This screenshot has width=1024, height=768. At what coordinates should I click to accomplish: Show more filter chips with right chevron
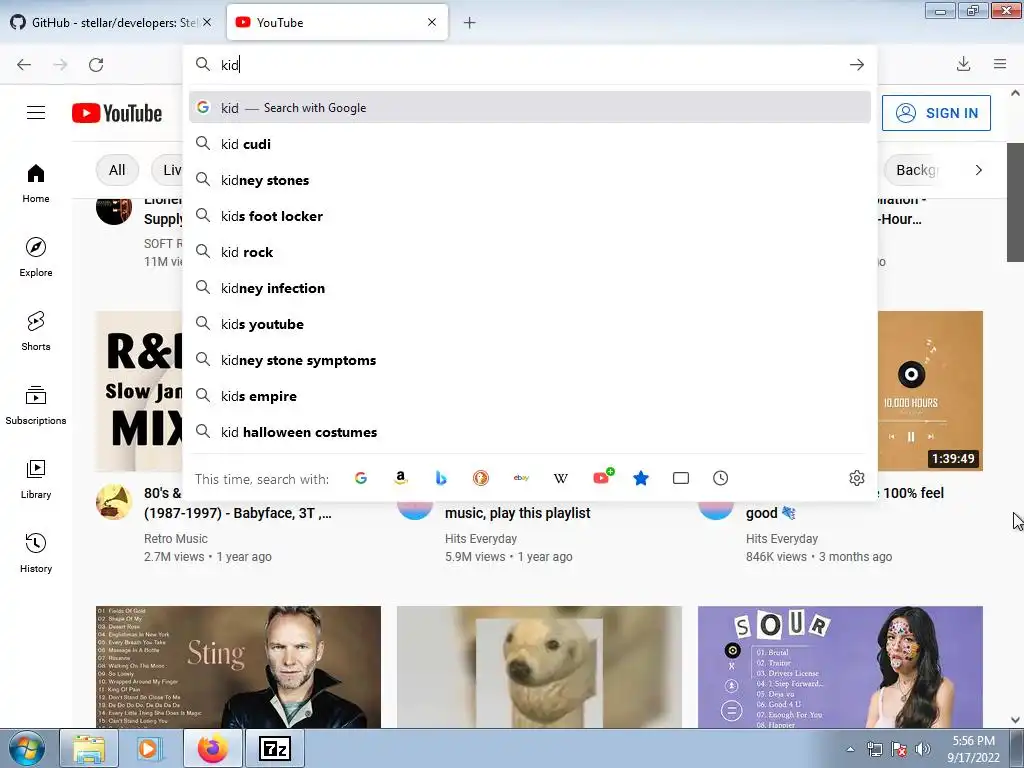point(978,170)
